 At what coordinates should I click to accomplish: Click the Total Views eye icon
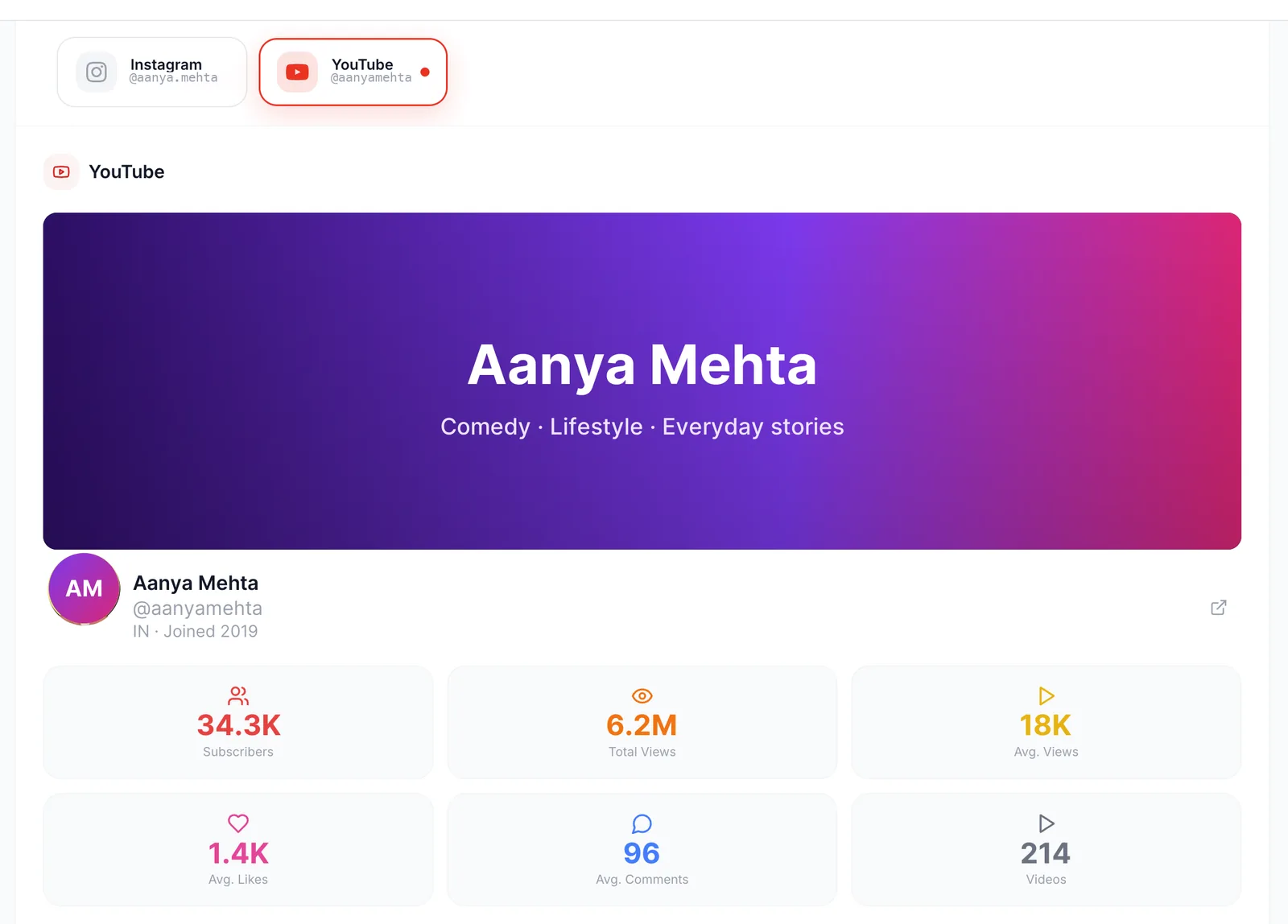click(x=642, y=695)
